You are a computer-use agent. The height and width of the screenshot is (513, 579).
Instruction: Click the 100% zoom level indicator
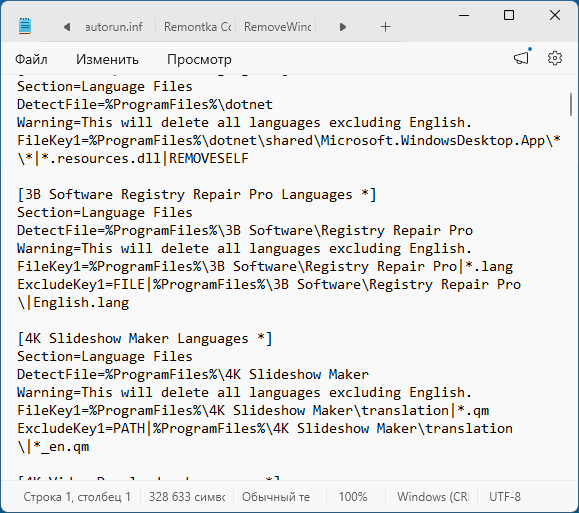[x=353, y=497]
